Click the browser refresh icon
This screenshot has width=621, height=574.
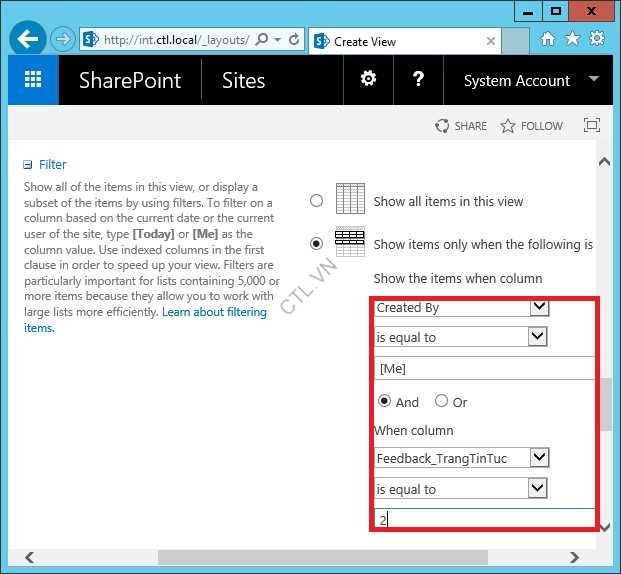294,40
